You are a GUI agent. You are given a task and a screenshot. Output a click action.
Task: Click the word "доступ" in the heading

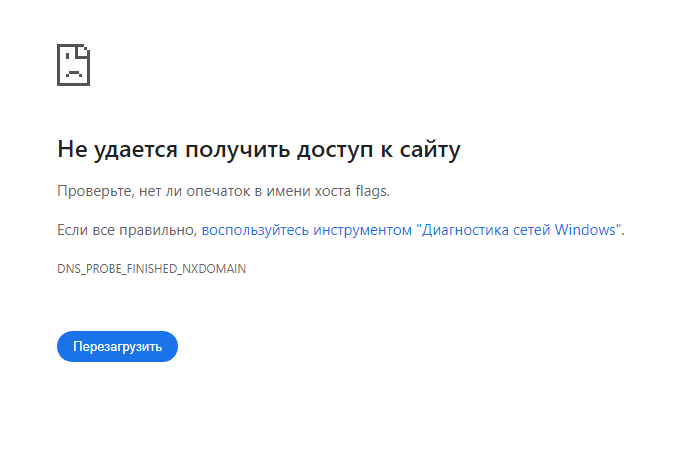click(x=335, y=150)
